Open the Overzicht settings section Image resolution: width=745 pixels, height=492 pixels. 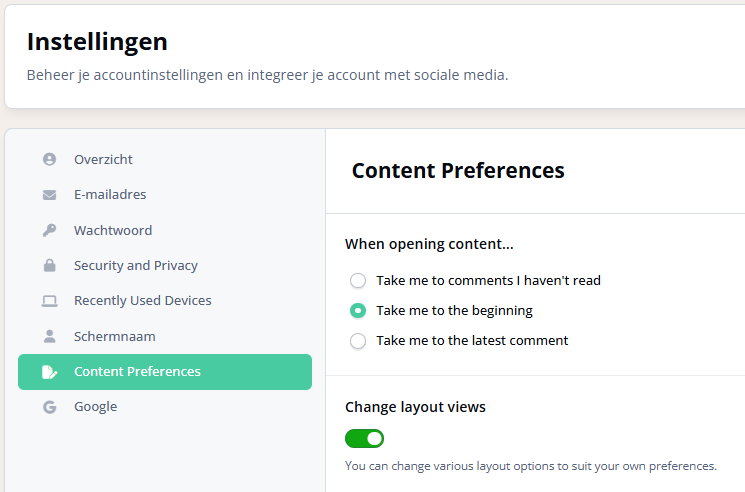(x=103, y=160)
